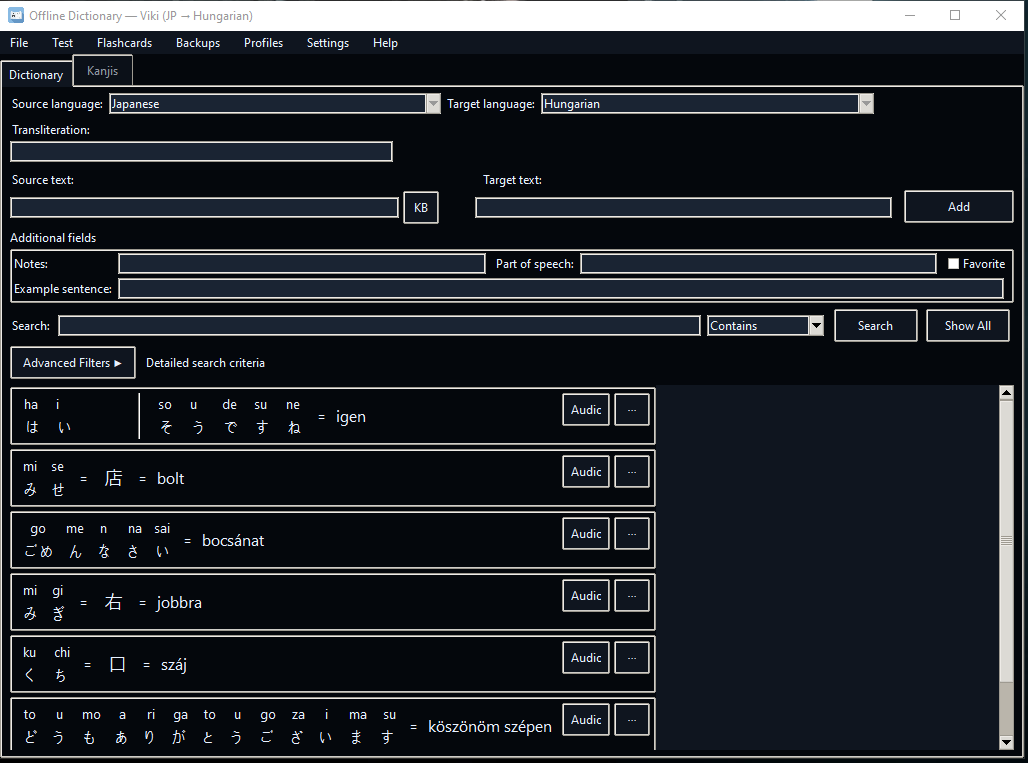Select the Dictionary tab

point(36,75)
